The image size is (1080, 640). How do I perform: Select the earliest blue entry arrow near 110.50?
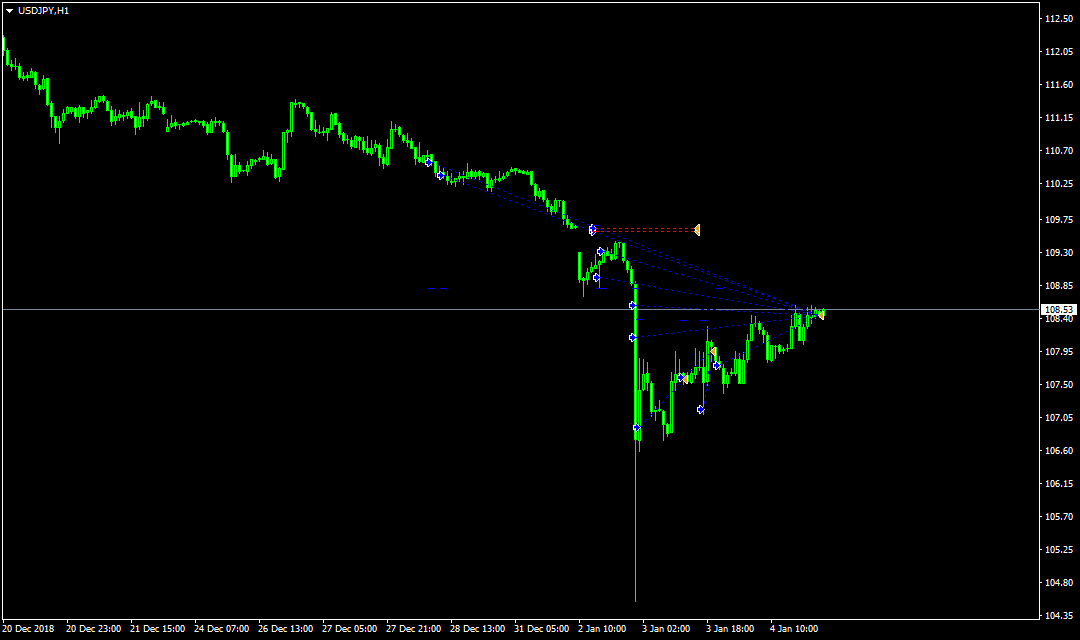[428, 163]
